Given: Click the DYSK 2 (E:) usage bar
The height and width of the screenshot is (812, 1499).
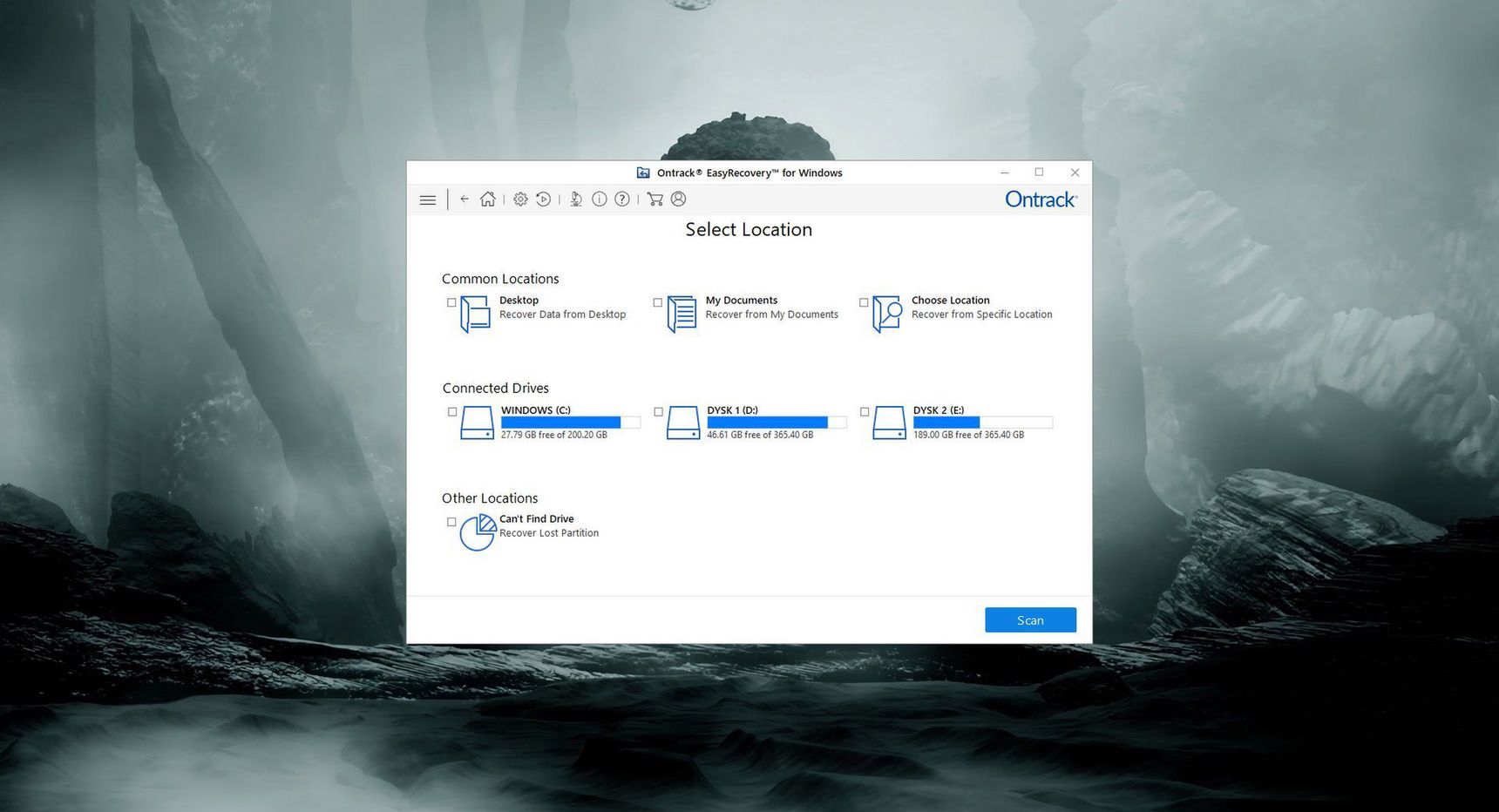Looking at the screenshot, I should tap(983, 423).
